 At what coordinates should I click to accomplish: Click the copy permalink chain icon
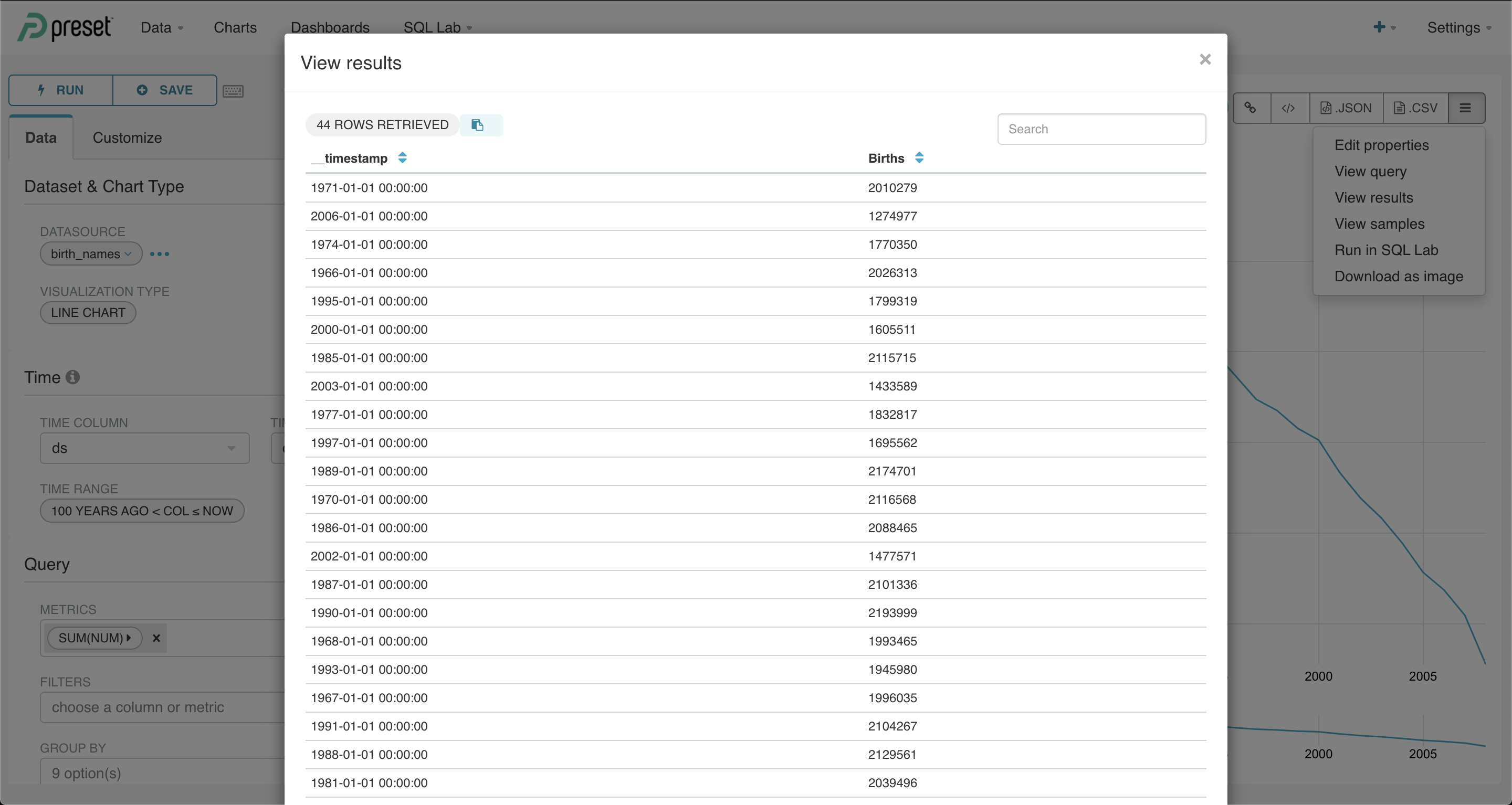tap(1250, 108)
